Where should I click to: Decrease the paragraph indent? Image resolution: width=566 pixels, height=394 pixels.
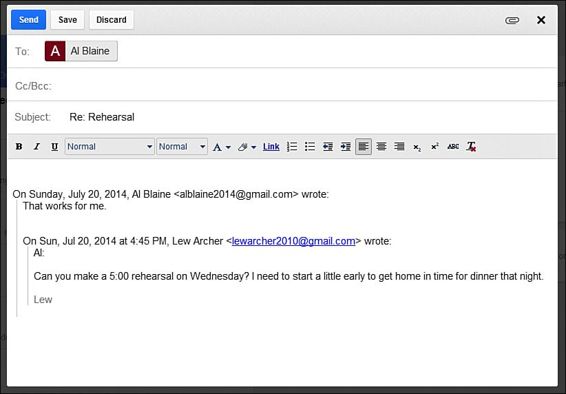pyautogui.click(x=328, y=146)
